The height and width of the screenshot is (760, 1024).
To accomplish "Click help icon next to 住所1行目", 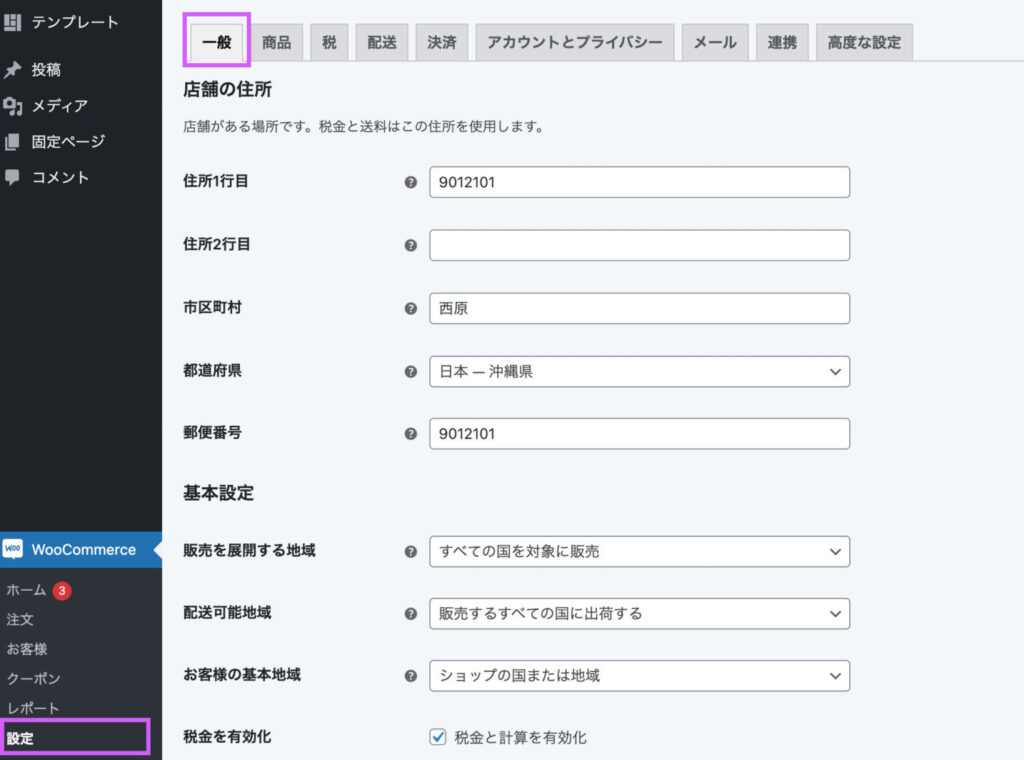I will [x=411, y=182].
